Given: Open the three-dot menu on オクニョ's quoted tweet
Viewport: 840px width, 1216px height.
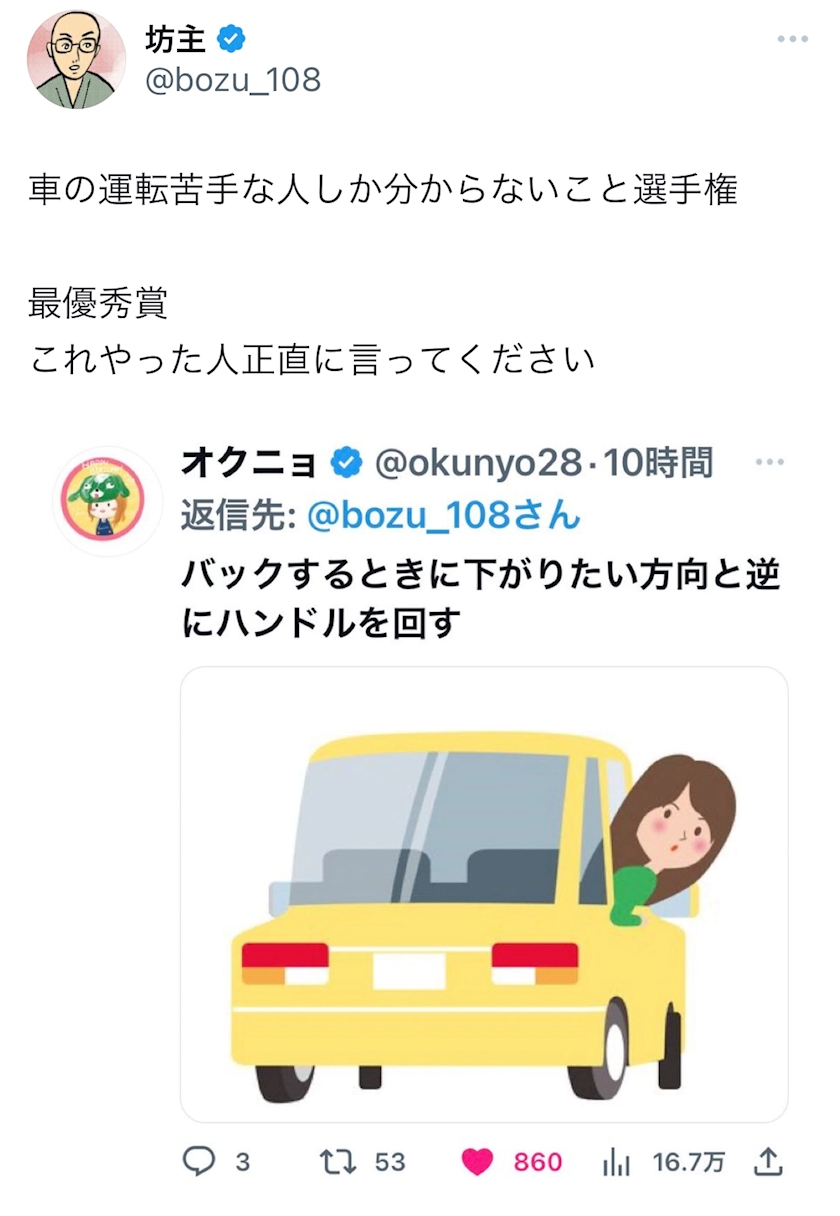Looking at the screenshot, I should point(769,462).
